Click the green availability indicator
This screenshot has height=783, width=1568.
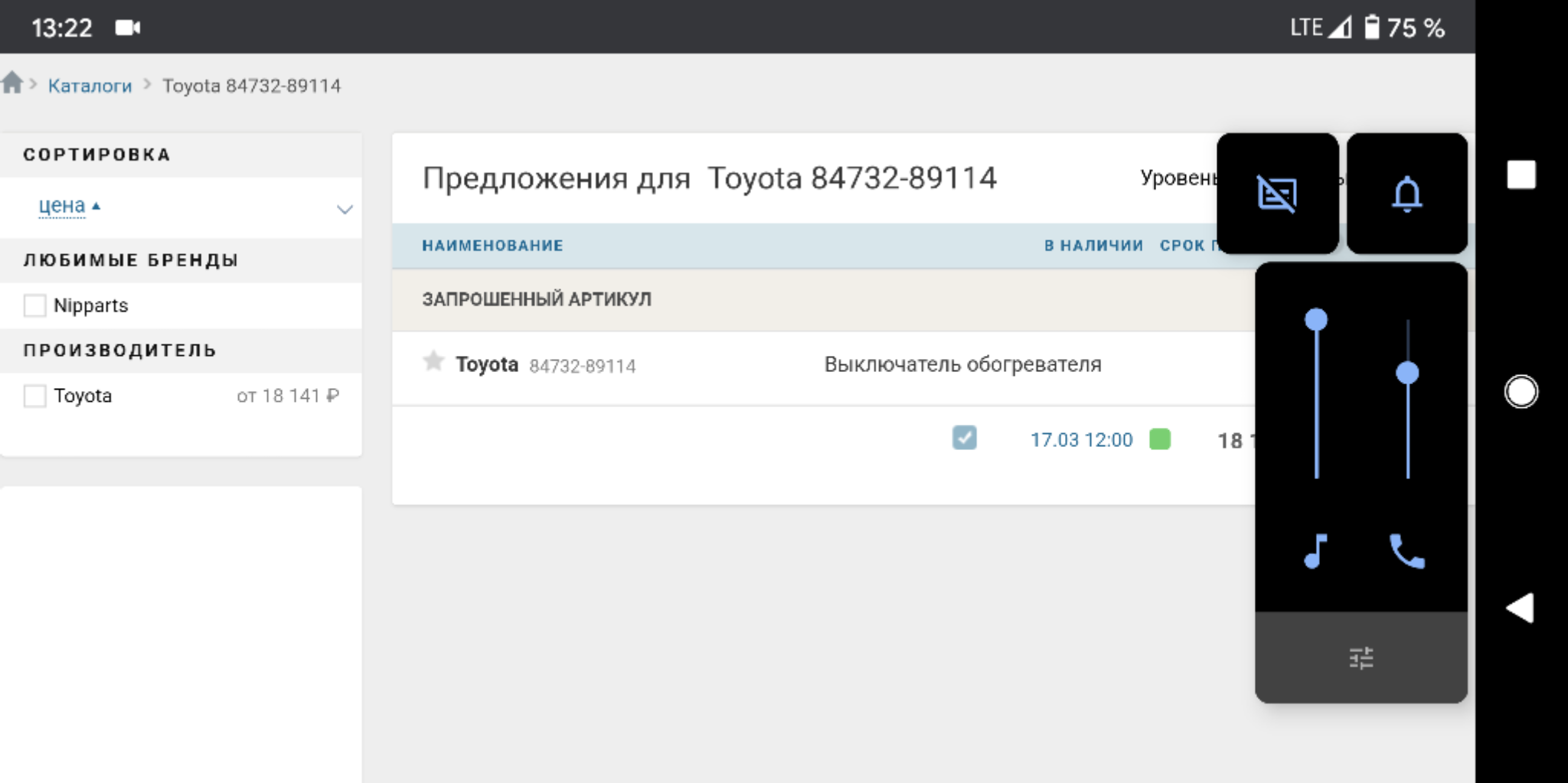click(x=1160, y=439)
